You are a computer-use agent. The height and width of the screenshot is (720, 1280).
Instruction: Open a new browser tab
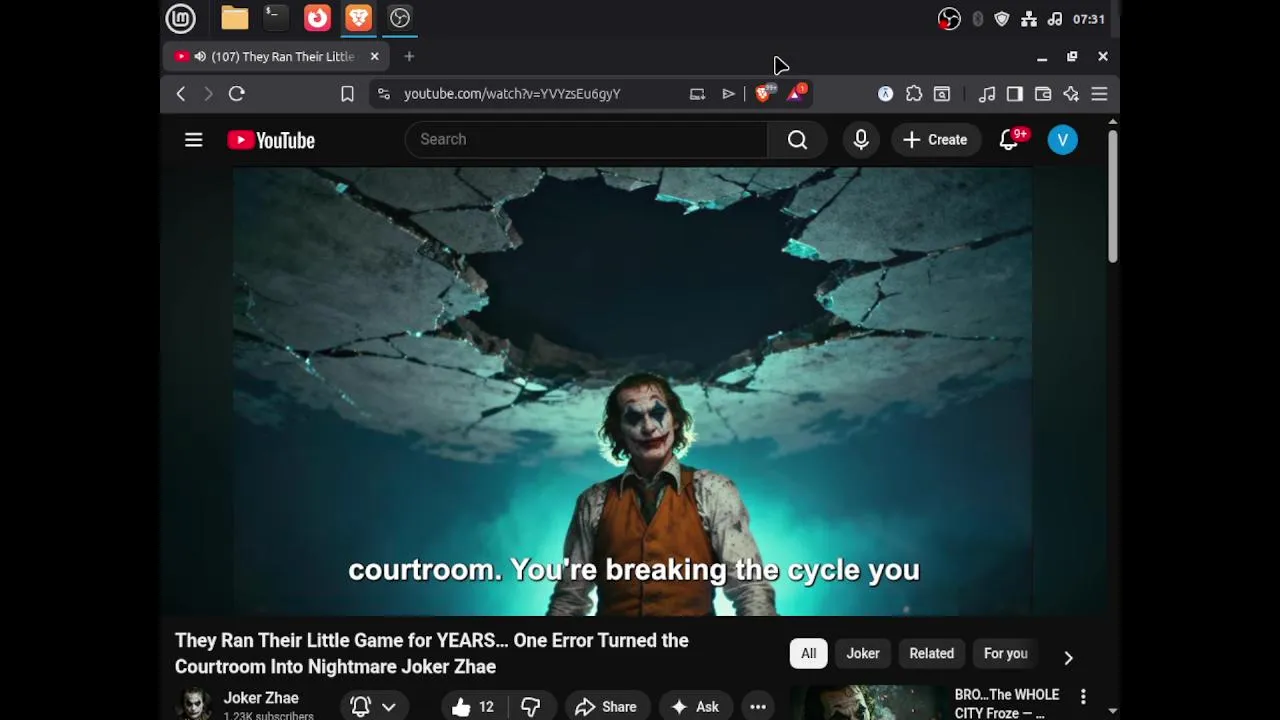pyautogui.click(x=409, y=57)
